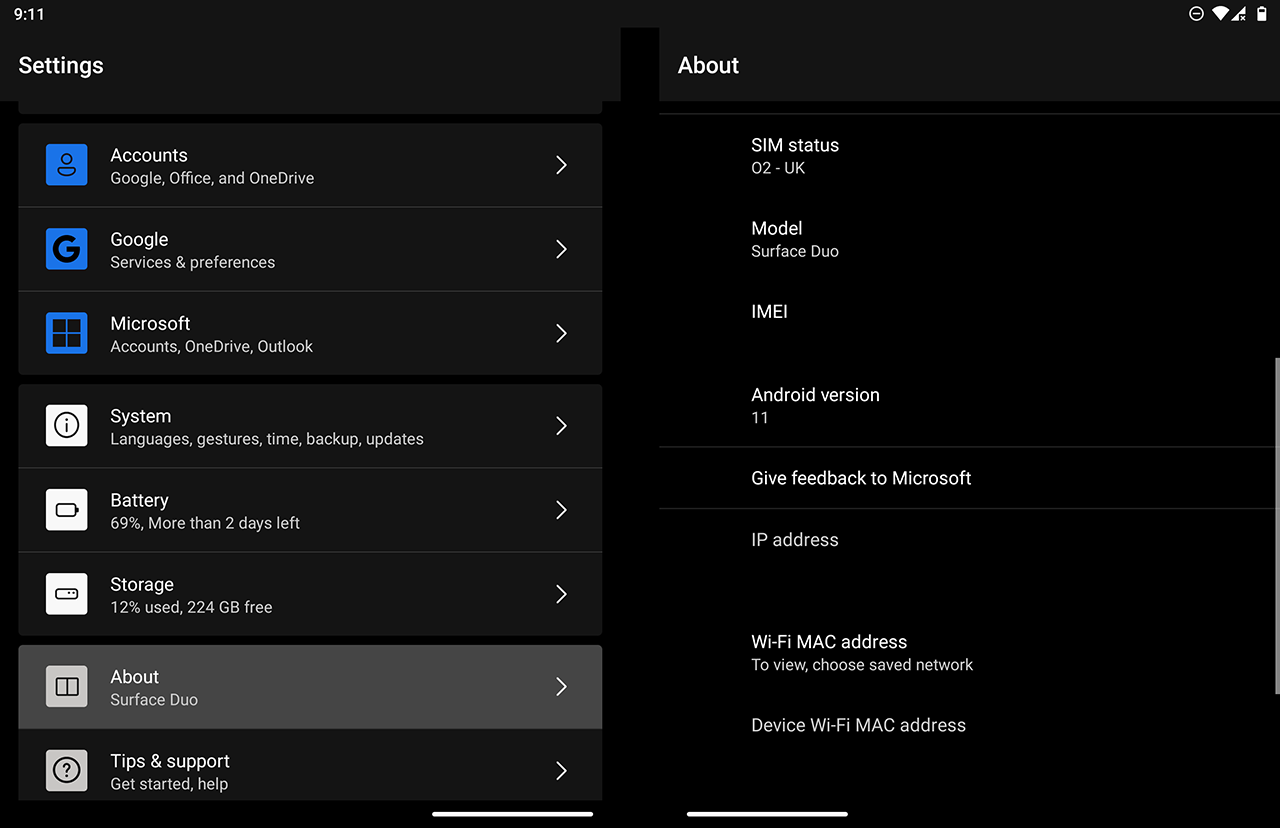Open System row using the chevron
The image size is (1280, 828).
[x=561, y=426]
